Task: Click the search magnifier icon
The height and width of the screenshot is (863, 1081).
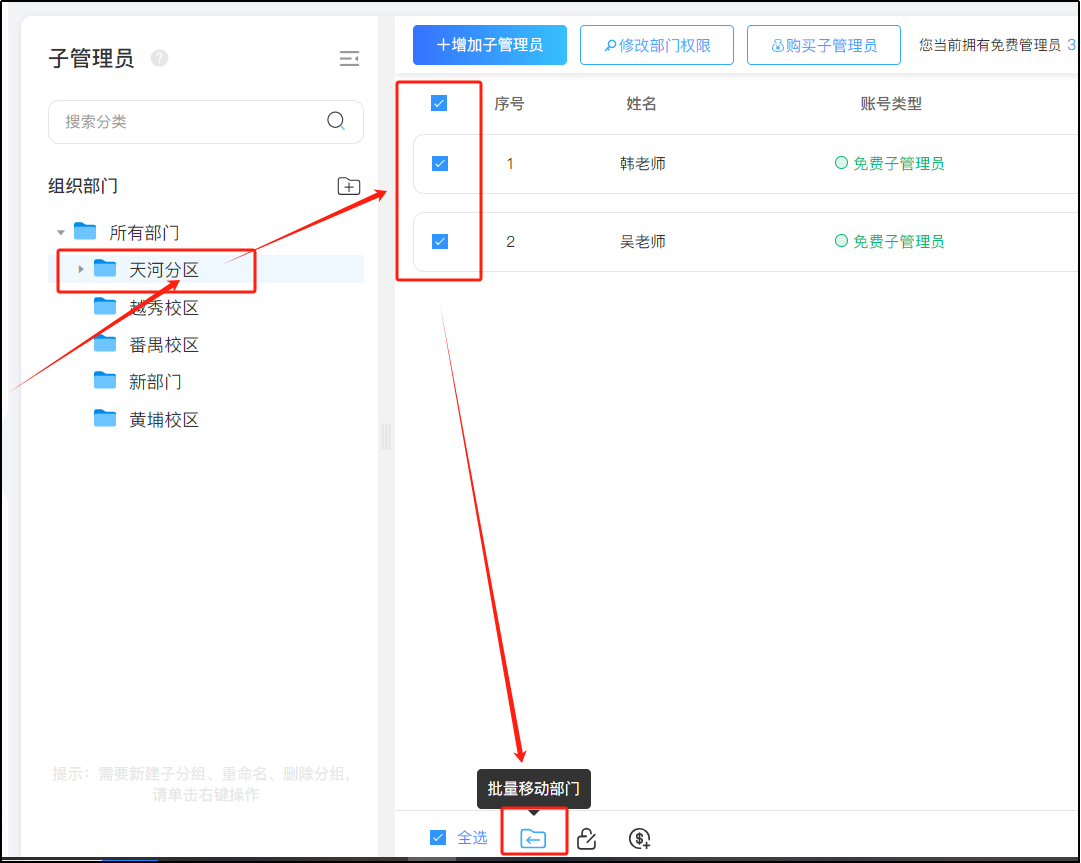Action: click(337, 121)
